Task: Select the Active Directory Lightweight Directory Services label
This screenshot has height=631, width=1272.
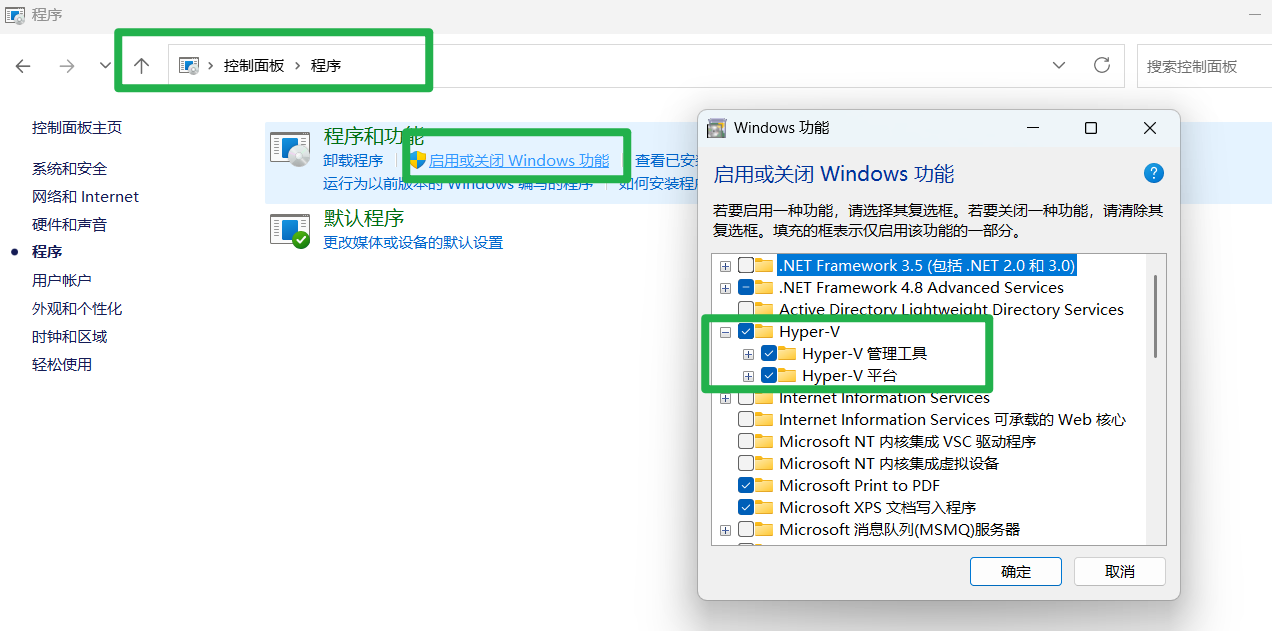Action: (951, 310)
